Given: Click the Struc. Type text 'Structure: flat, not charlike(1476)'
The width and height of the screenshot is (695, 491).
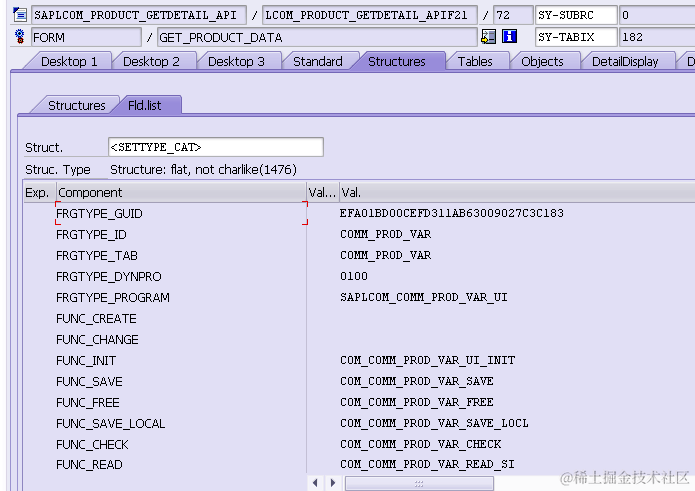Looking at the screenshot, I should tap(203, 170).
